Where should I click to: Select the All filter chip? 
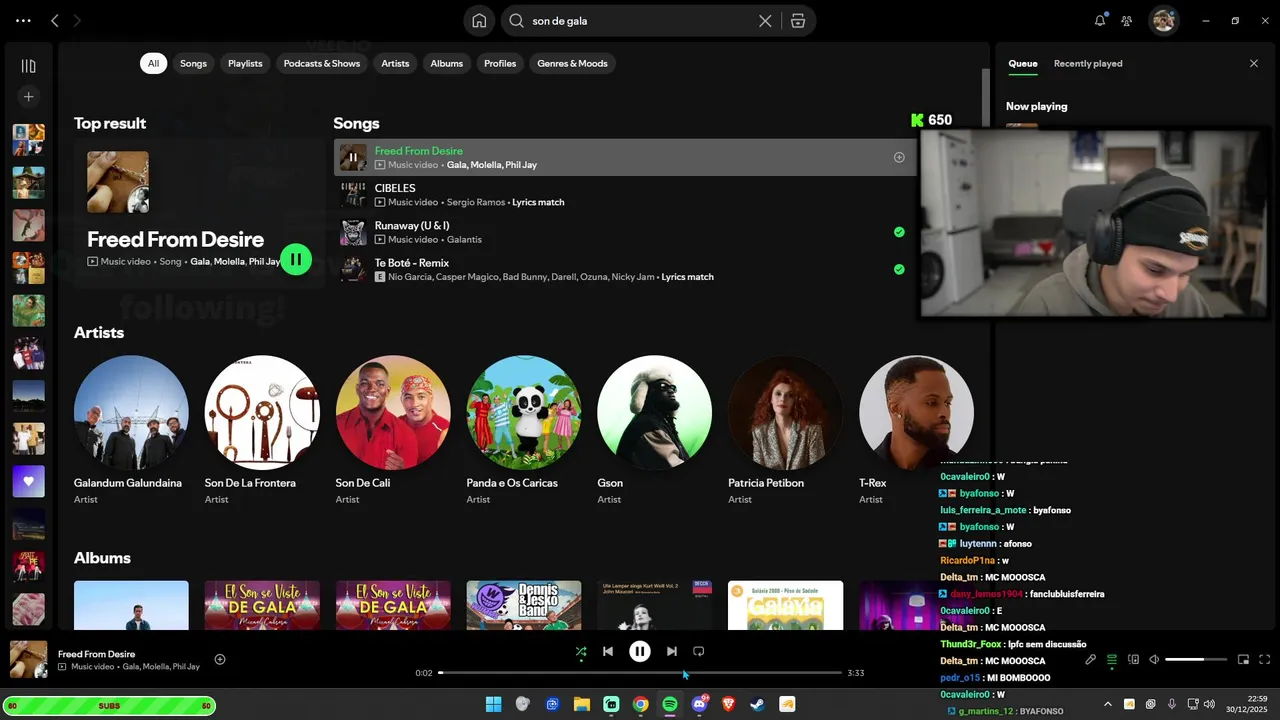[x=153, y=63]
